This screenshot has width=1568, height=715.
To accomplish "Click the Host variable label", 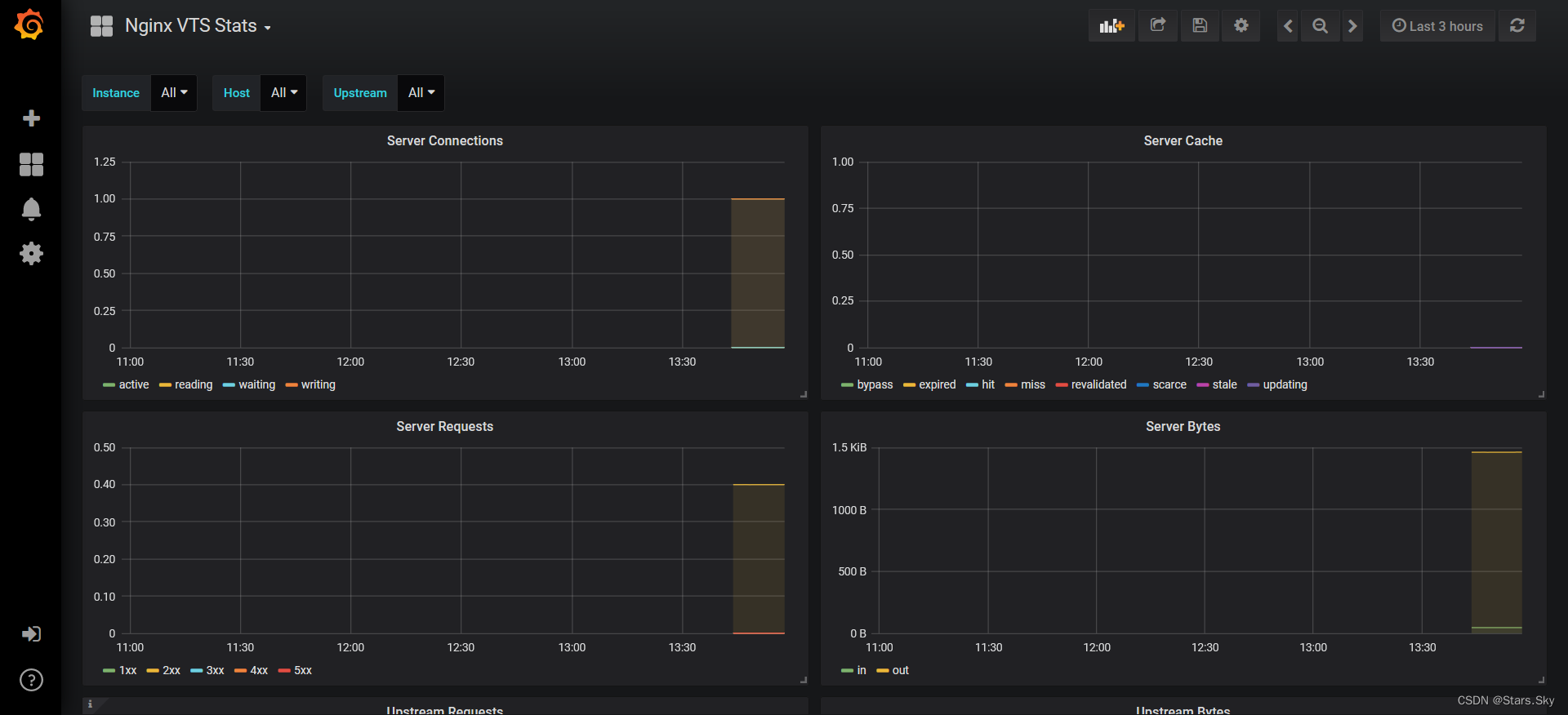I will (x=237, y=93).
